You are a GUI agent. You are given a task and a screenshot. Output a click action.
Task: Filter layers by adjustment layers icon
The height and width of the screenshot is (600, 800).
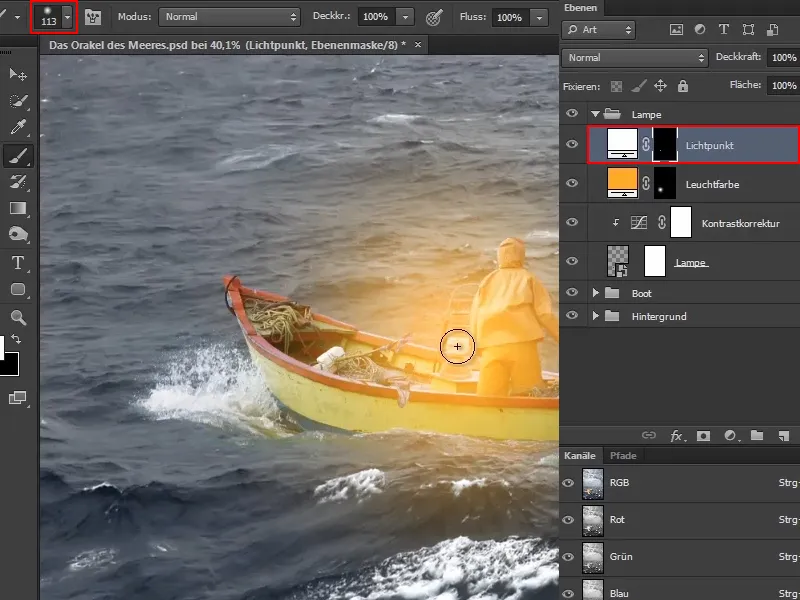tap(700, 30)
